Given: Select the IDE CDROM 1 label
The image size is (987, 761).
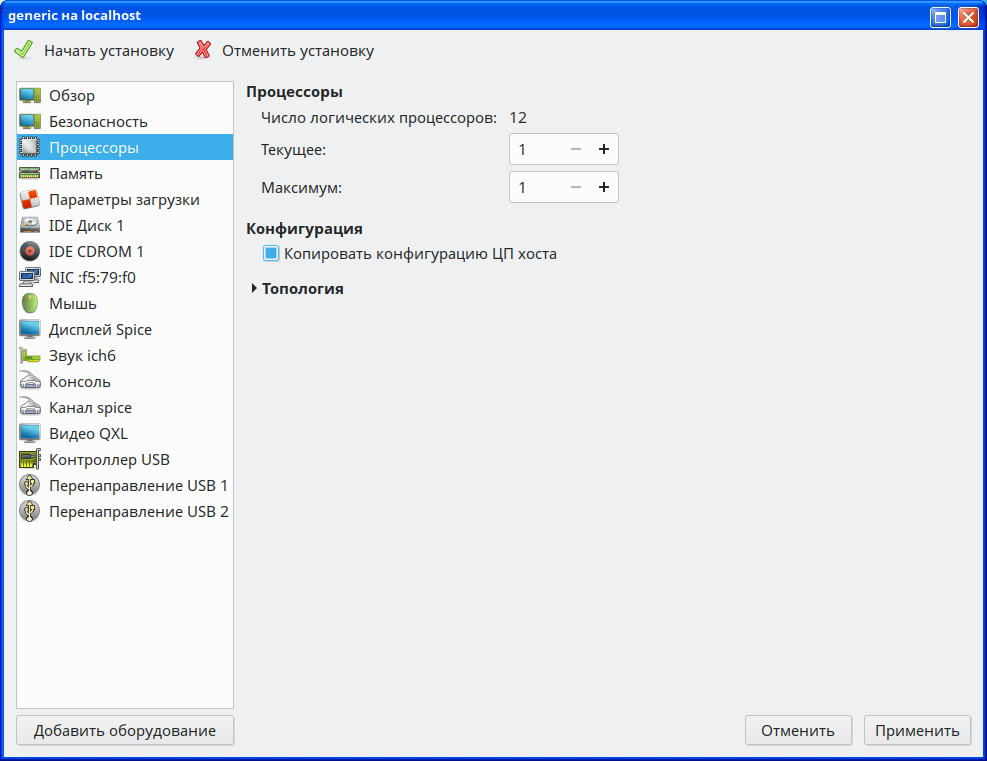Looking at the screenshot, I should pyautogui.click(x=96, y=252).
